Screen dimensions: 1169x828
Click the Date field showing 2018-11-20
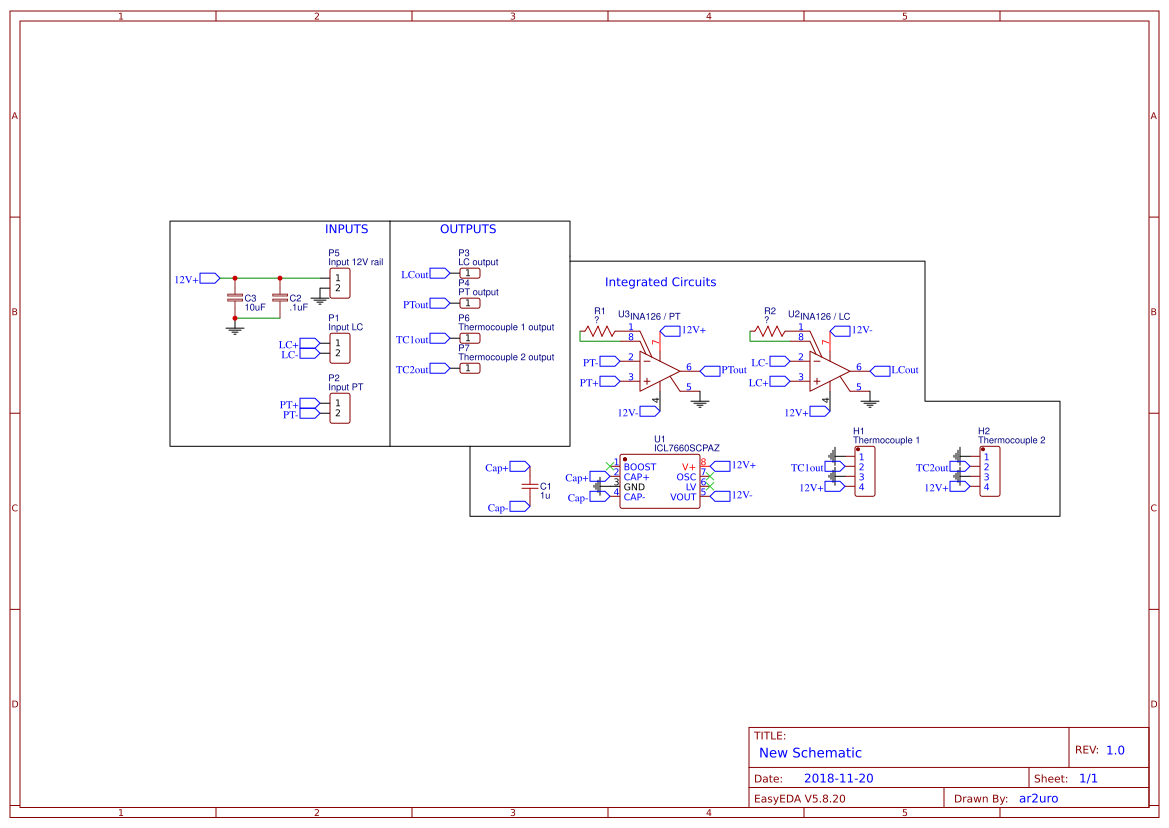[x=840, y=777]
